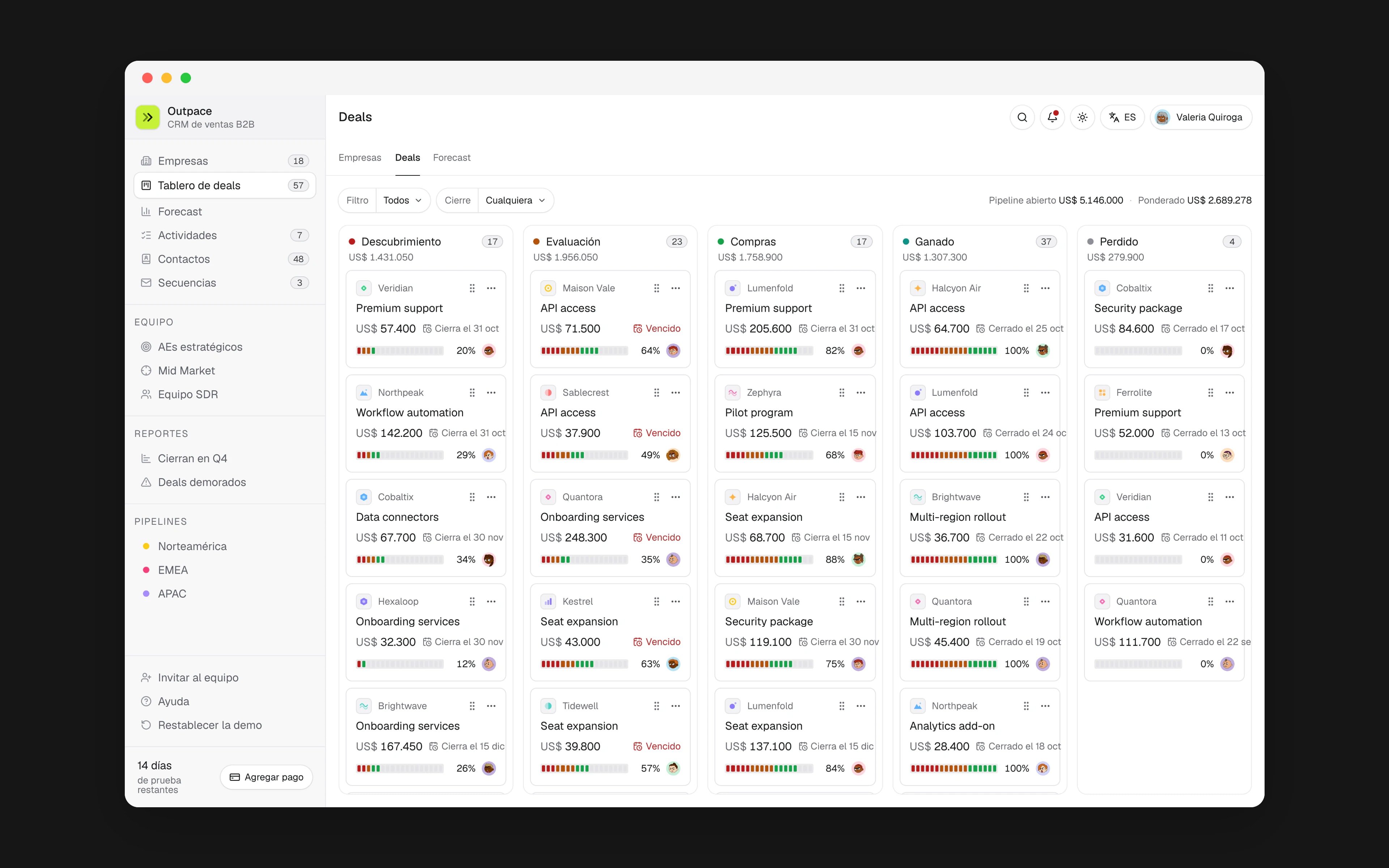The height and width of the screenshot is (868, 1389).
Task: Open AEs estratégicos team
Action: 225,347
